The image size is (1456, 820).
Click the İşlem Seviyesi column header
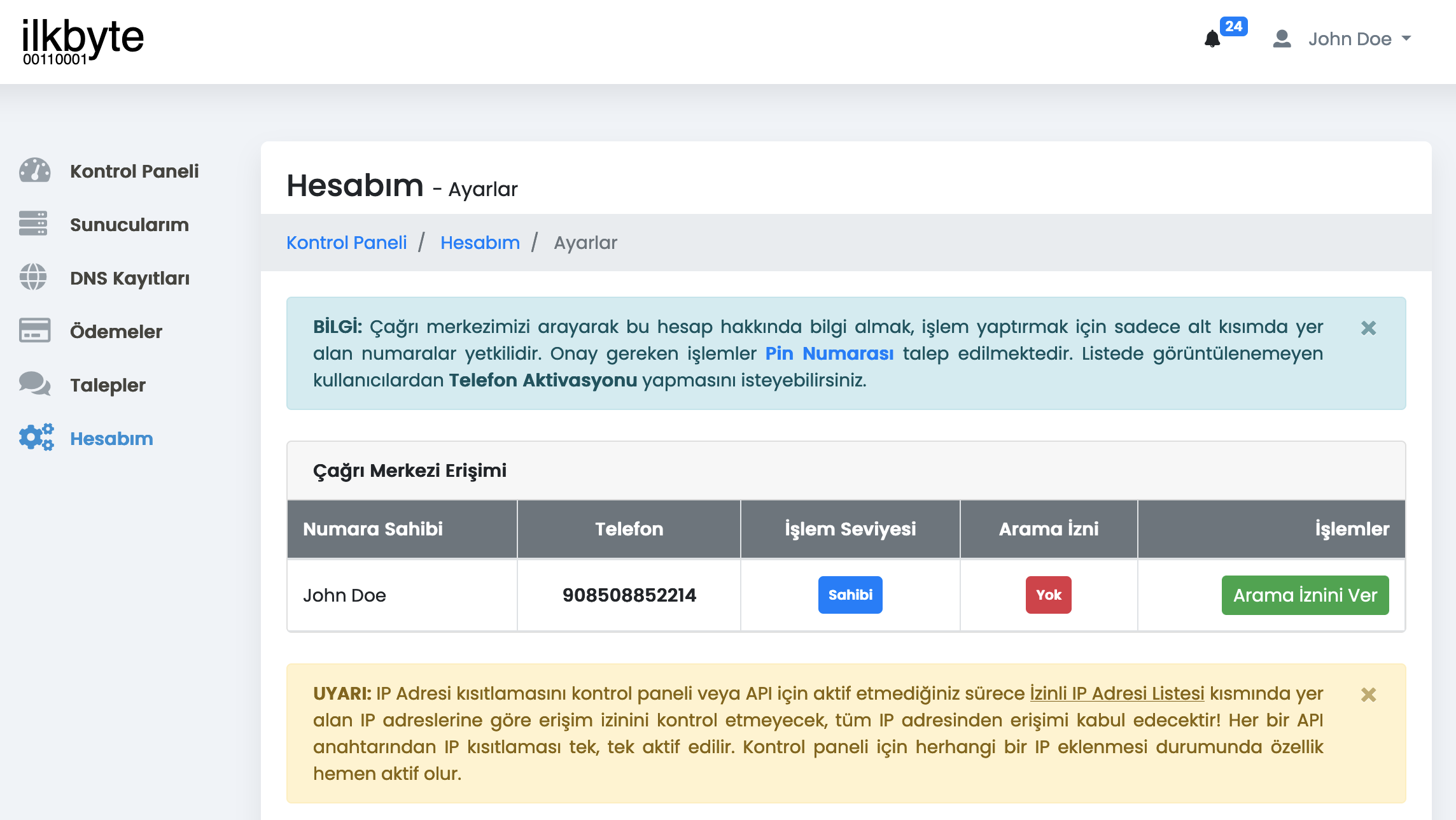pyautogui.click(x=850, y=529)
